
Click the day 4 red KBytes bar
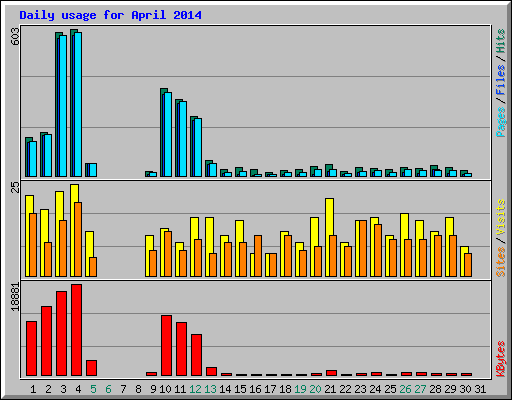pyautogui.click(x=76, y=330)
